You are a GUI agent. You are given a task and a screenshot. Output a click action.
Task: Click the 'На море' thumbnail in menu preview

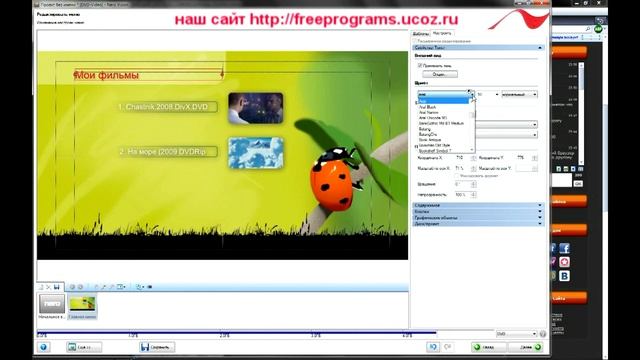[x=256, y=153]
